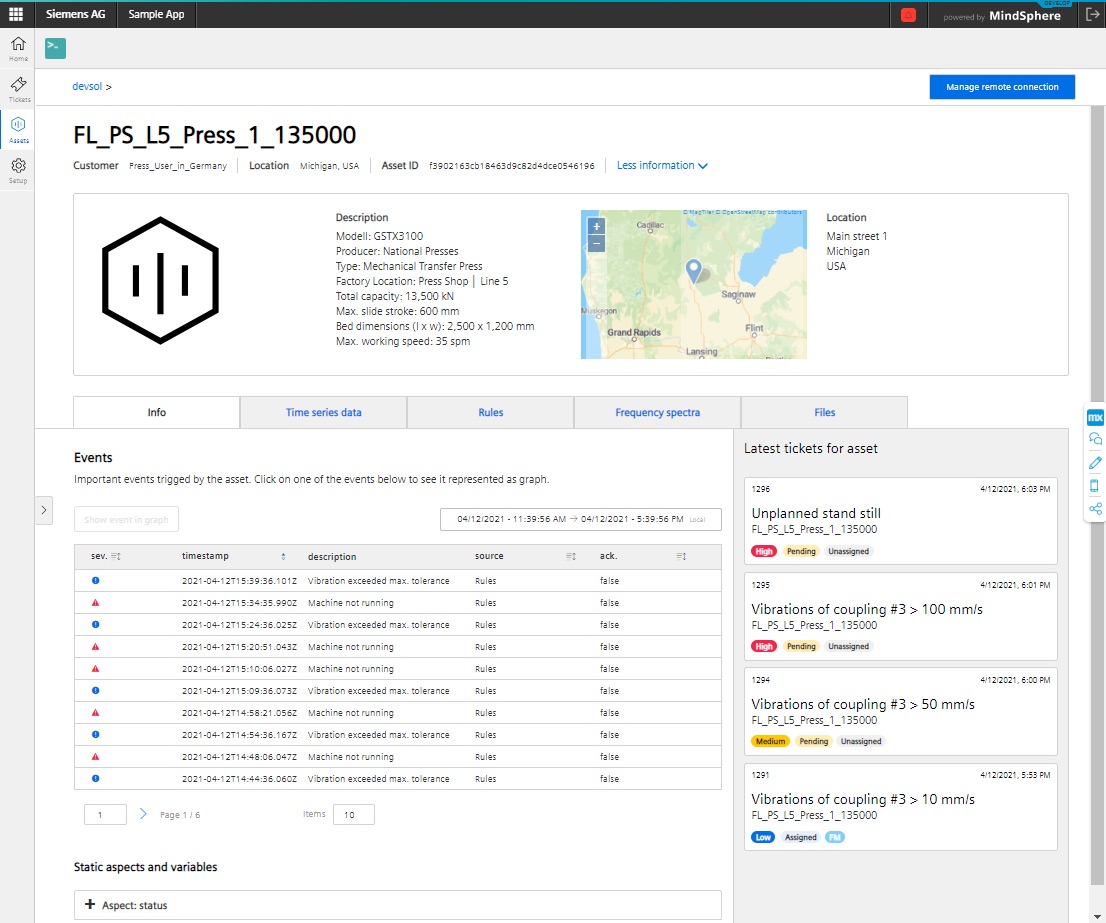1106x923 pixels.
Task: Go to next page of events
Action: click(143, 814)
